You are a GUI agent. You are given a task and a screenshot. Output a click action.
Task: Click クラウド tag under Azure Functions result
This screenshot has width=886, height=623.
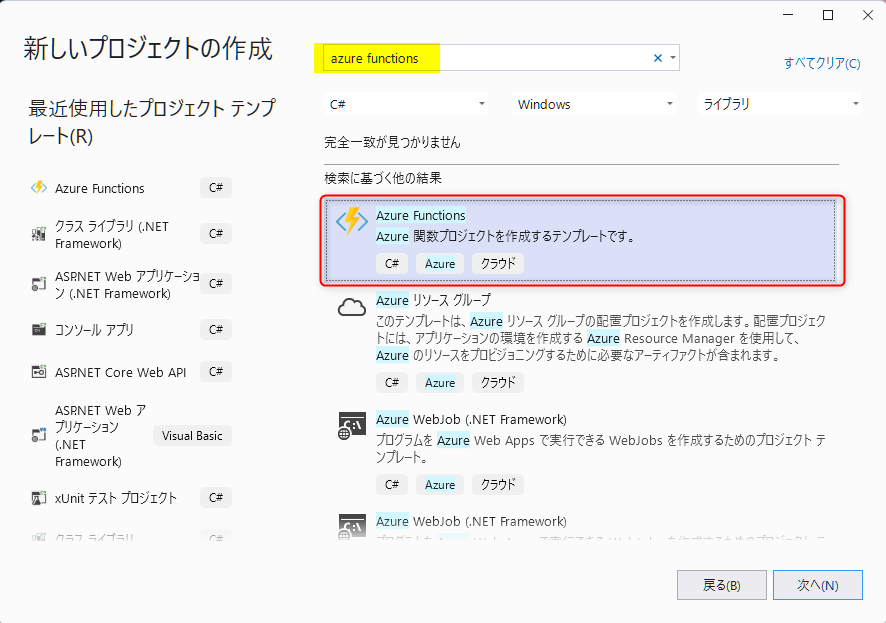point(498,263)
